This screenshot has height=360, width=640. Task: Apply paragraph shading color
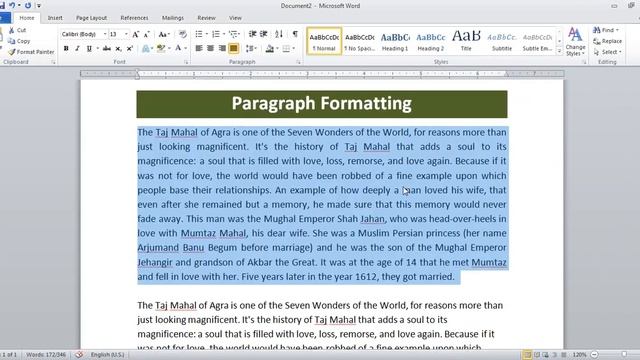pyautogui.click(x=270, y=49)
